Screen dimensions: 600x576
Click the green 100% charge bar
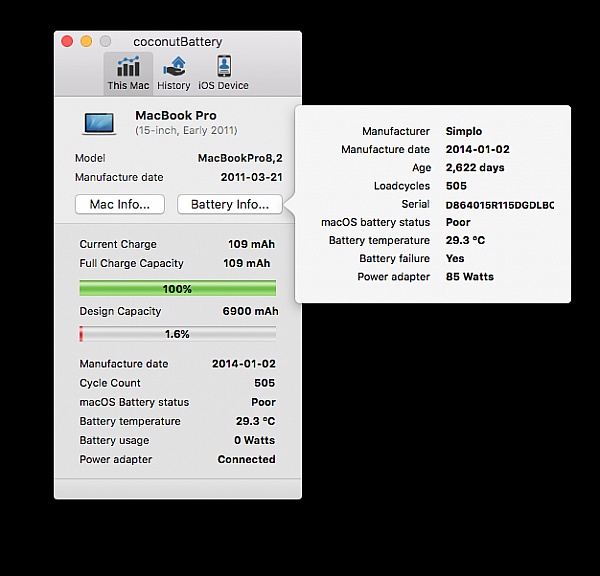177,288
